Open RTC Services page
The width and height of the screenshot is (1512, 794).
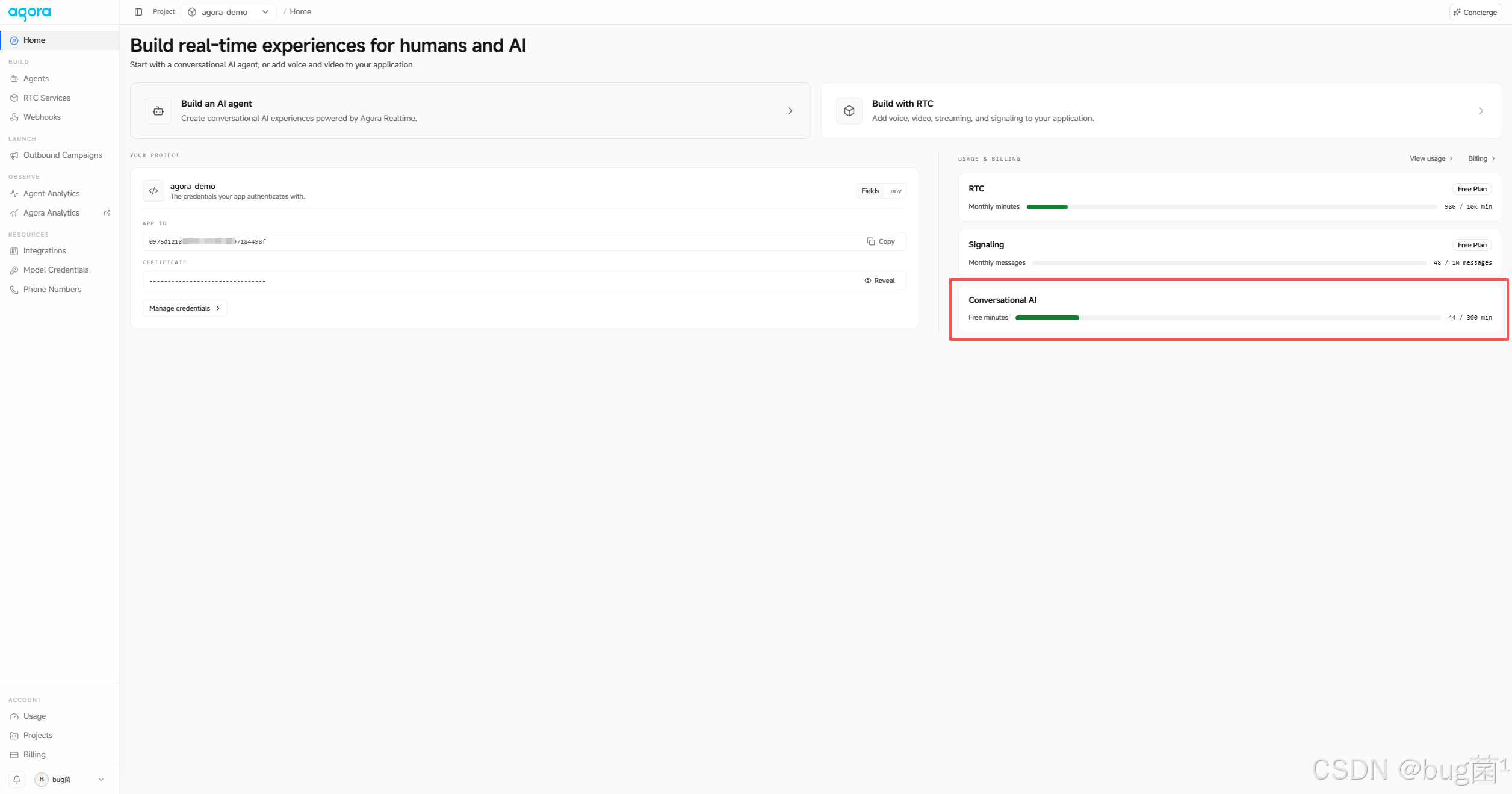pyautogui.click(x=60, y=98)
